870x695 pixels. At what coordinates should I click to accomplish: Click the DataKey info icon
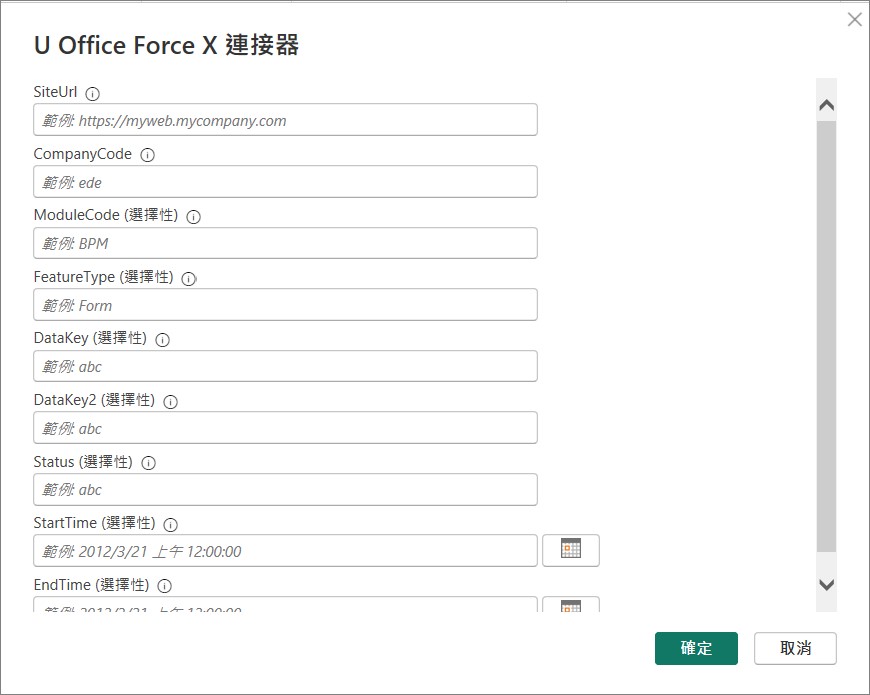163,340
